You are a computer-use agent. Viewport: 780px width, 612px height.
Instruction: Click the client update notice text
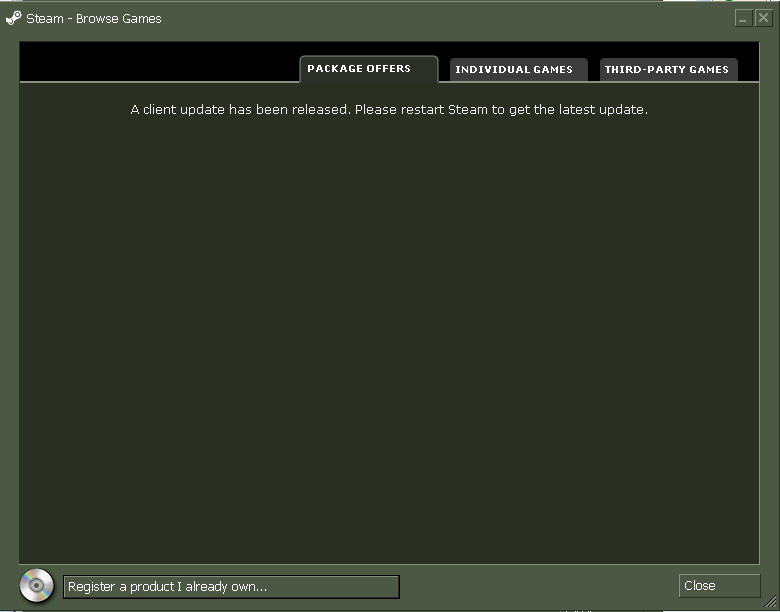[389, 109]
